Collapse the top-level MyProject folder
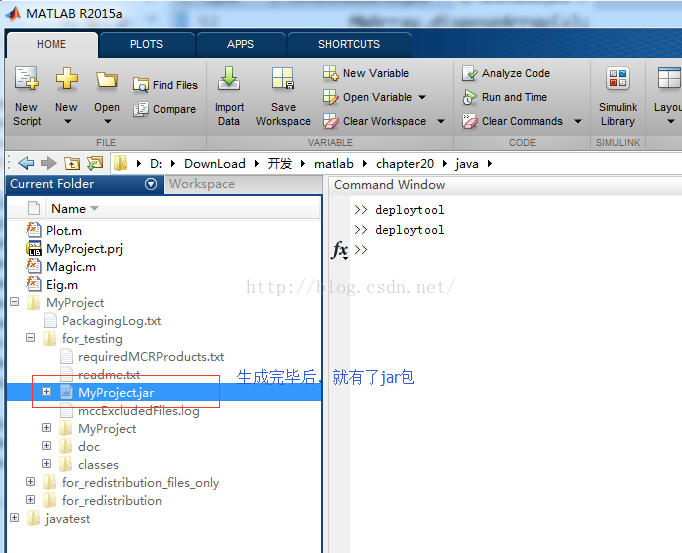 (14, 302)
